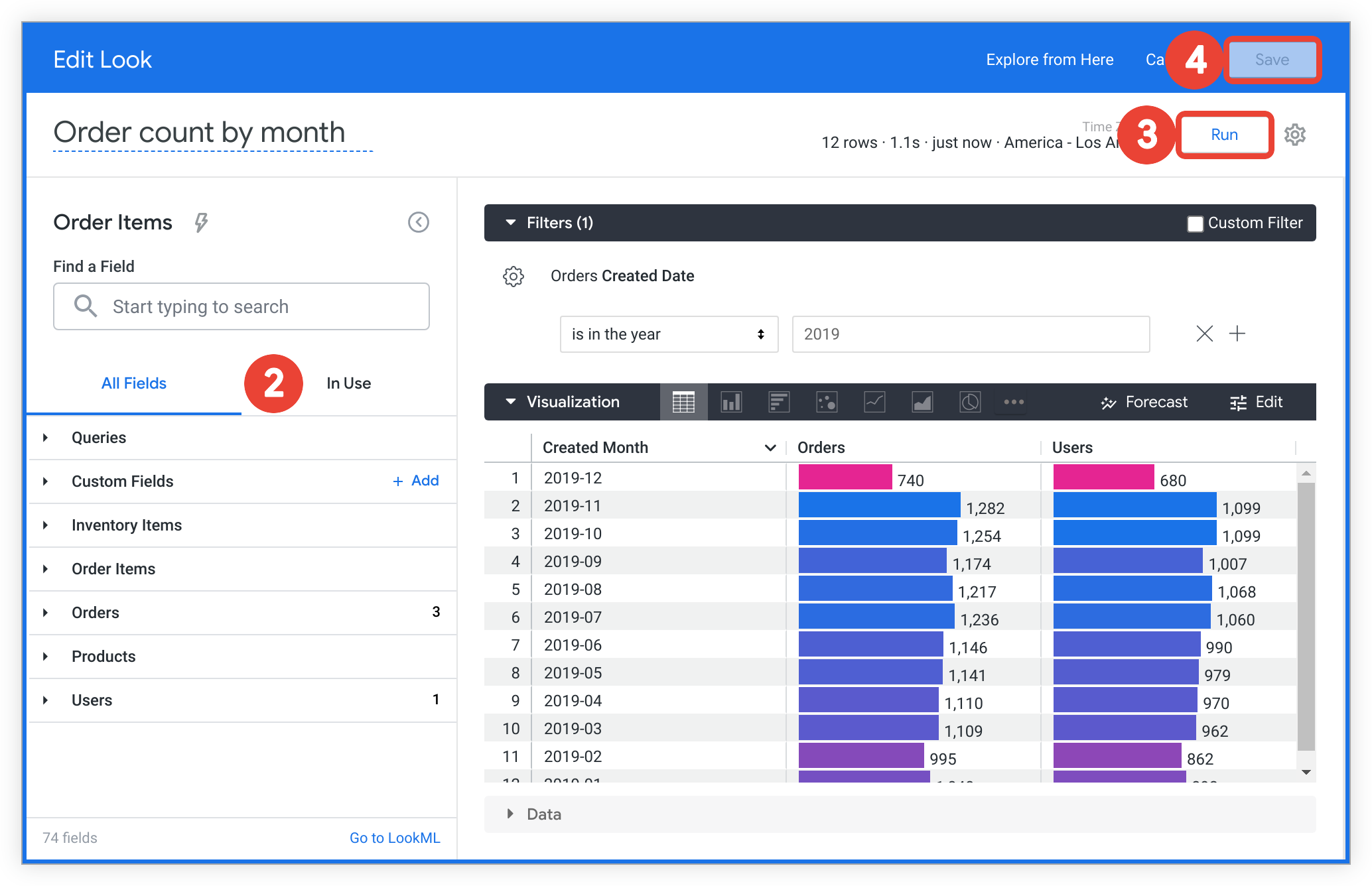Open the 'is in the year' condition dropdown
This screenshot has width=1372, height=886.
[669, 334]
